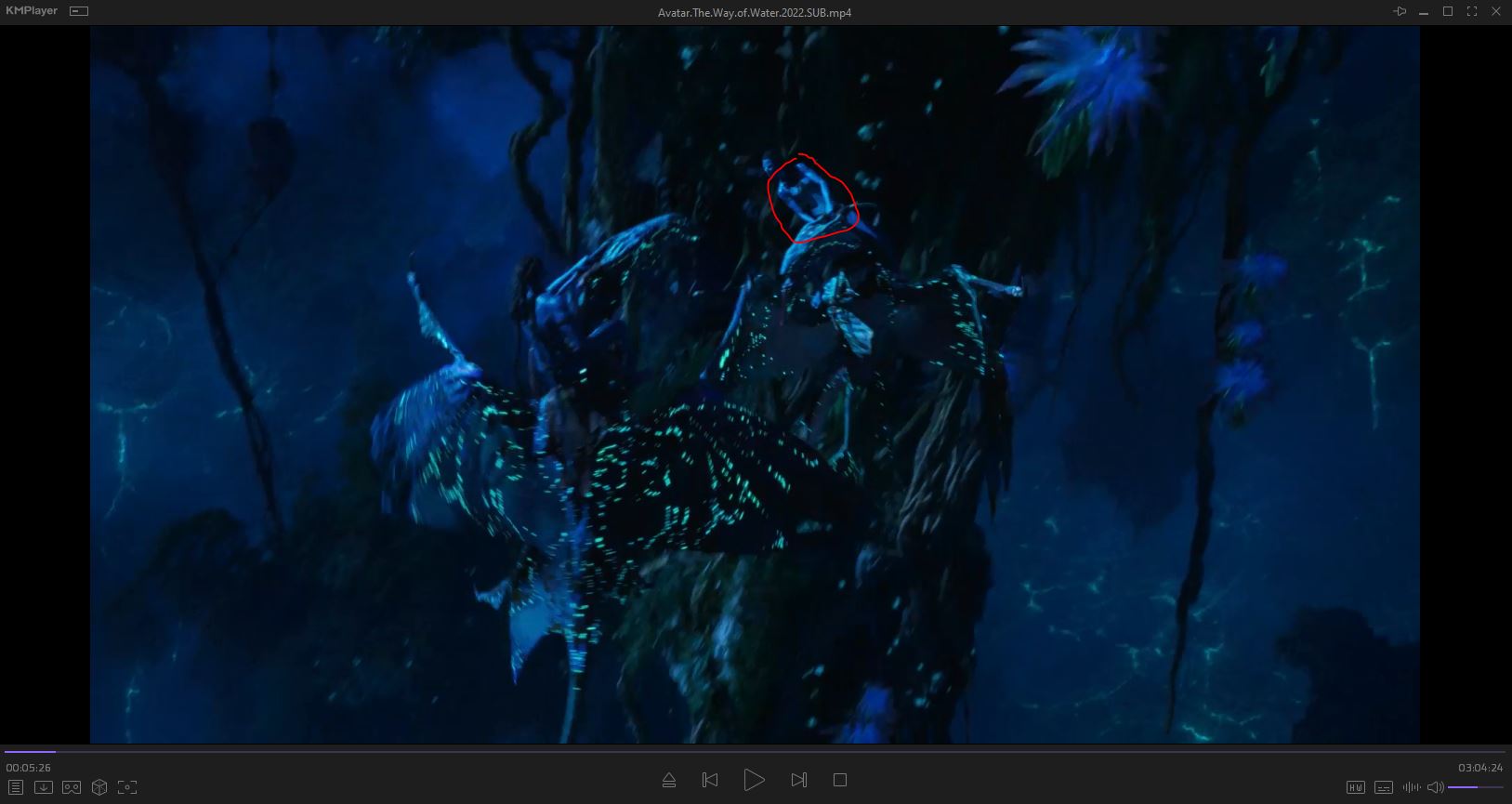Enter fullscreen mode from title bar

pyautogui.click(x=1471, y=11)
